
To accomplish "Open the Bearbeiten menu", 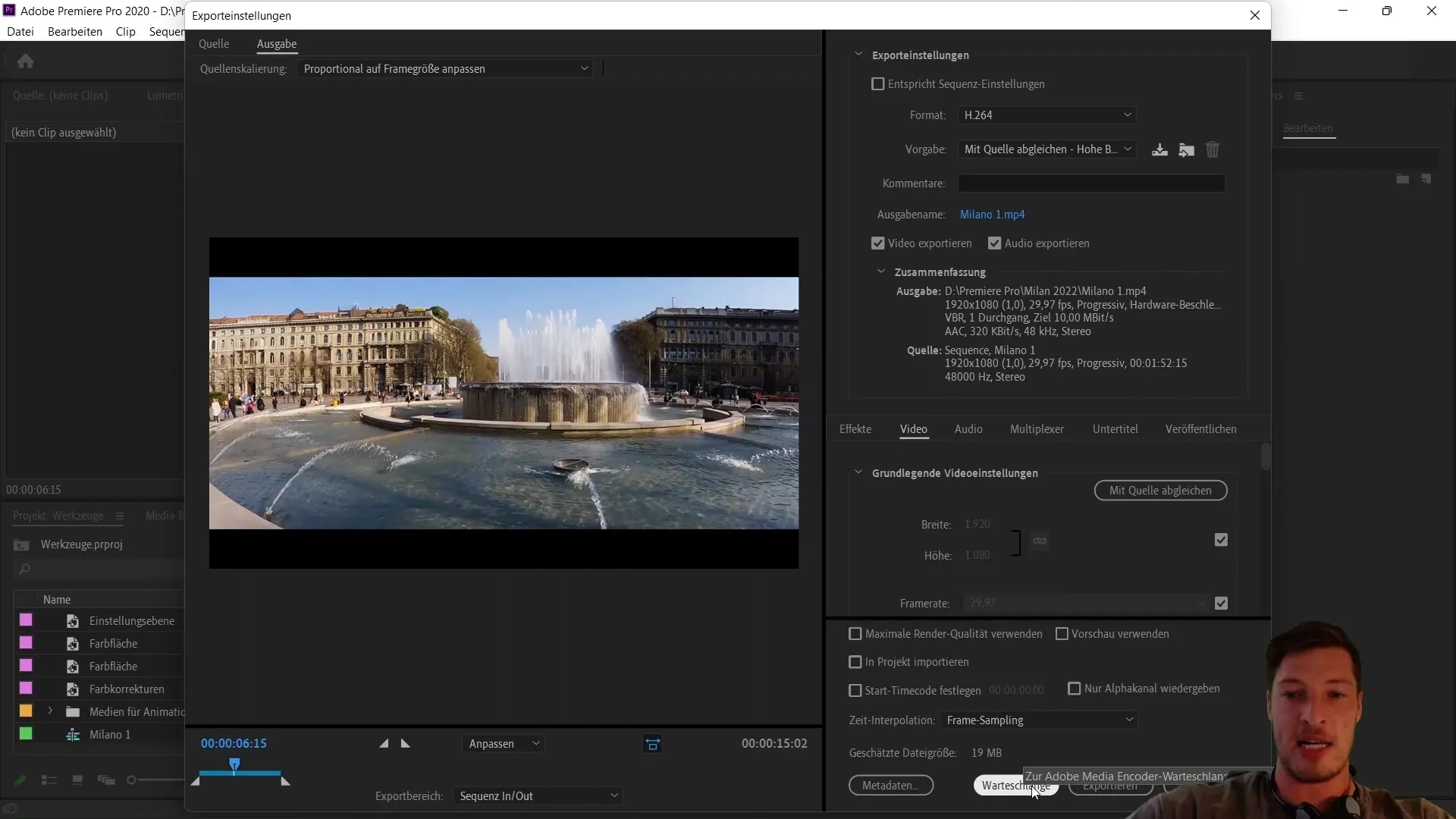I will click(75, 32).
